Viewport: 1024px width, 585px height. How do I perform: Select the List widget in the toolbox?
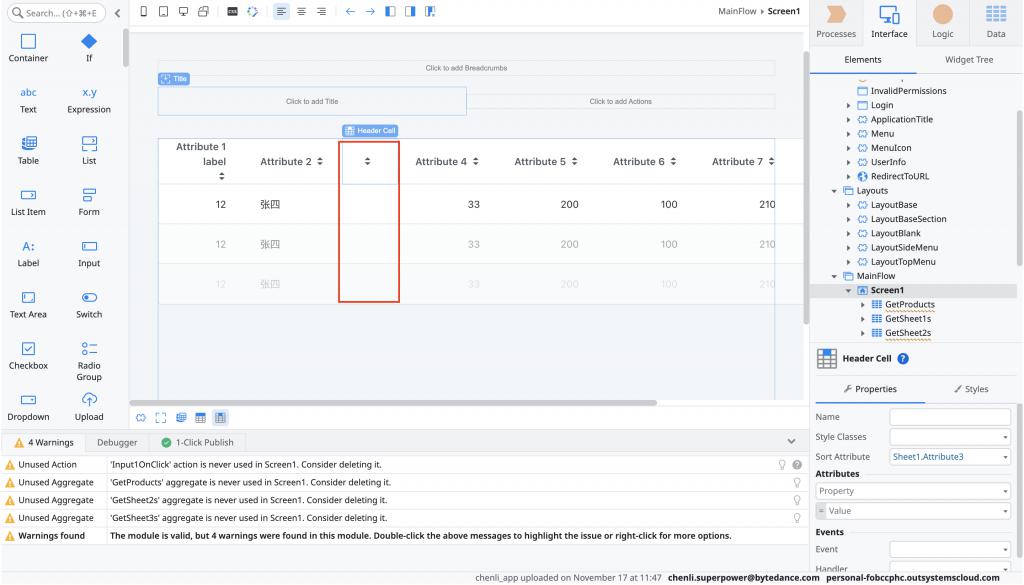coord(89,150)
